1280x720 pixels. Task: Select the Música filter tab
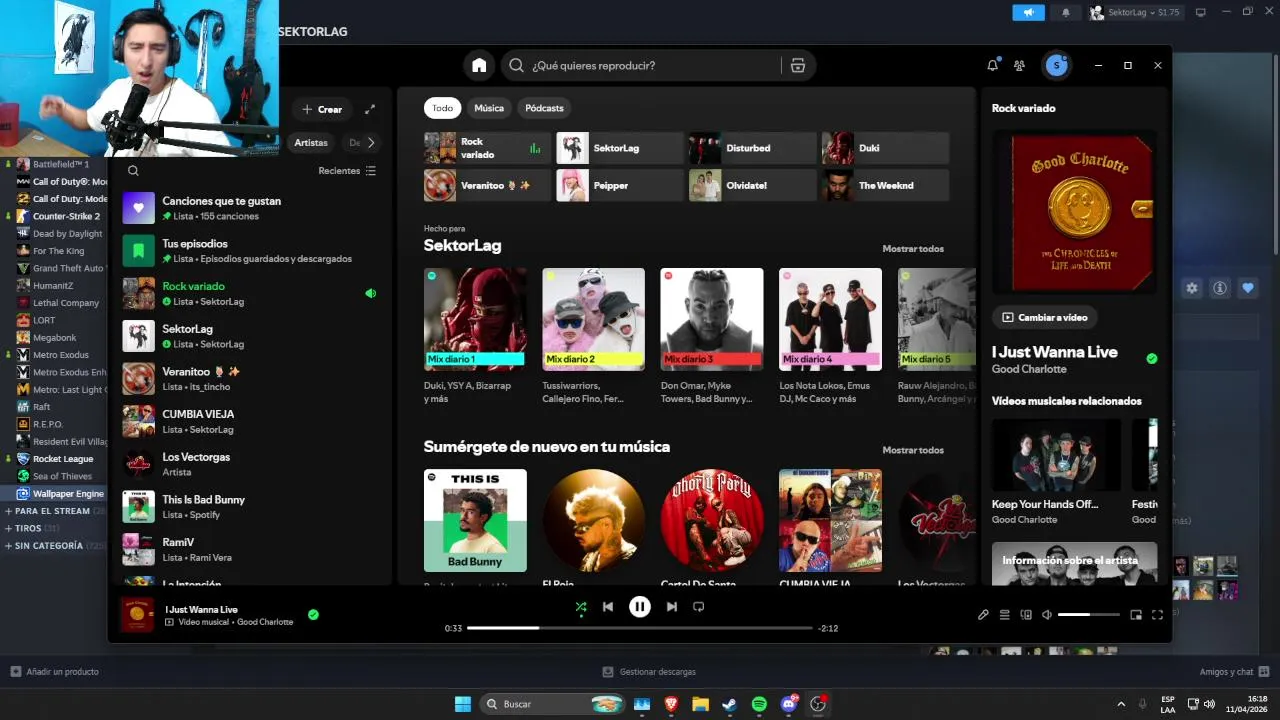(x=489, y=108)
